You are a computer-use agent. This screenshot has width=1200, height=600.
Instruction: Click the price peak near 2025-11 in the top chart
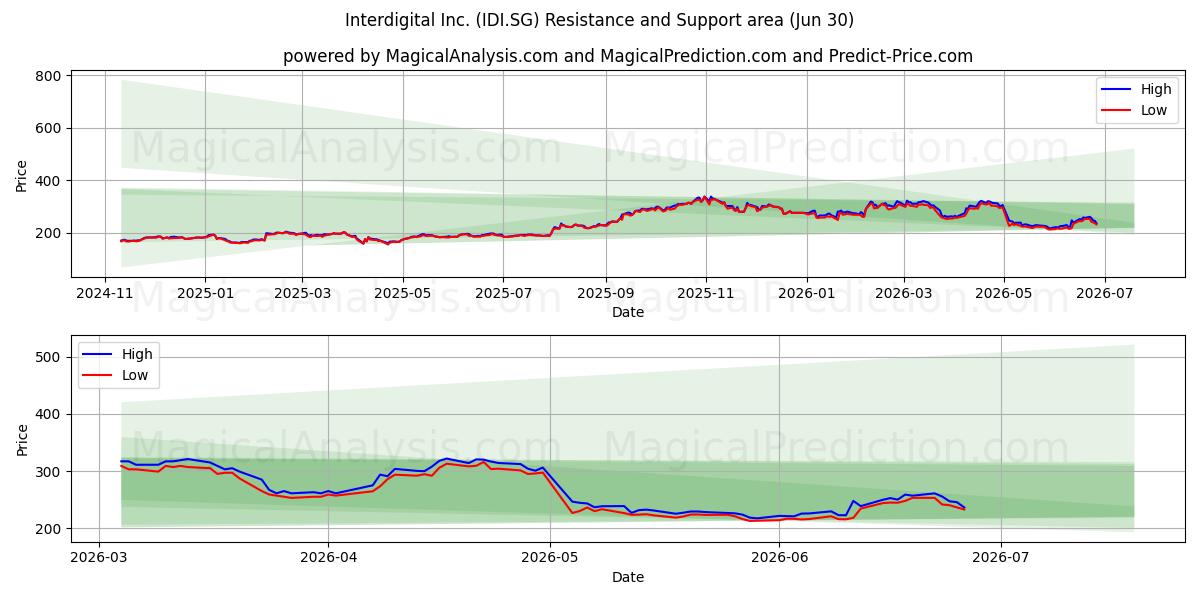[704, 198]
